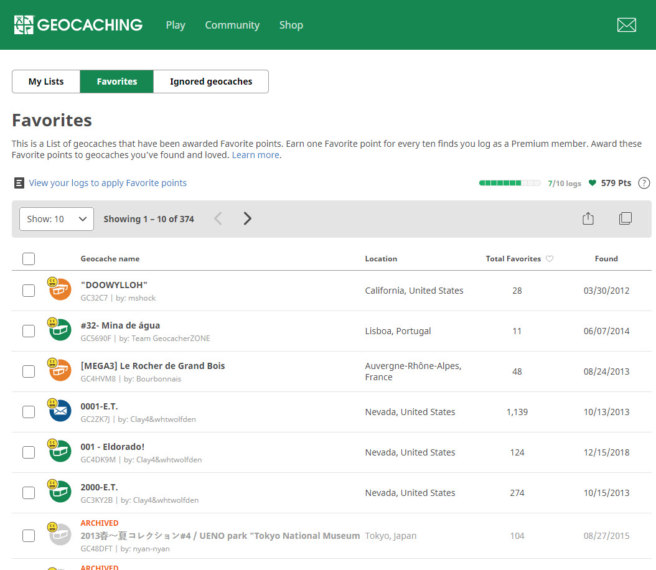Click the share/export list icon
Image resolution: width=656 pixels, height=570 pixels.
[x=588, y=219]
